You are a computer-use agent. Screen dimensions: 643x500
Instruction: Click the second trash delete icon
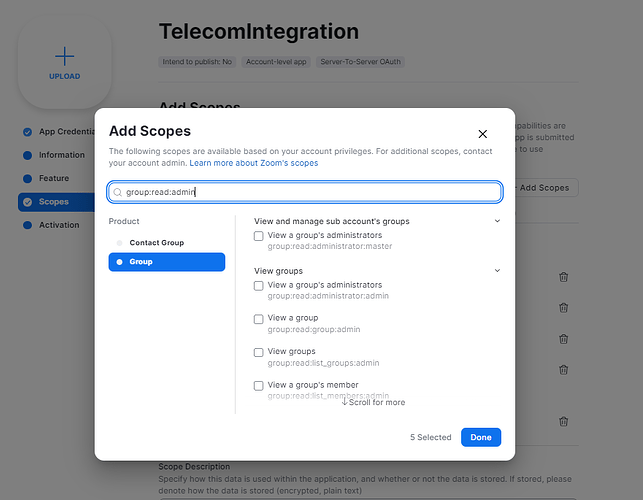[x=564, y=308]
